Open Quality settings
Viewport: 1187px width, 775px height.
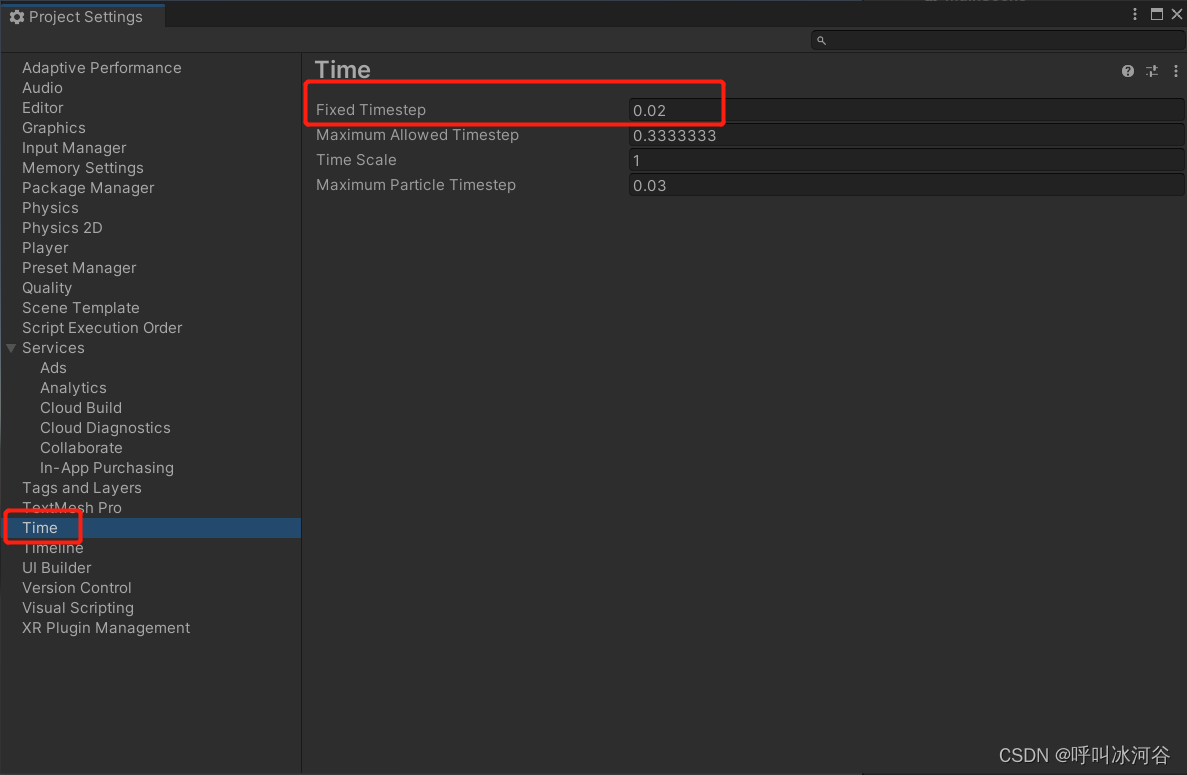(47, 288)
